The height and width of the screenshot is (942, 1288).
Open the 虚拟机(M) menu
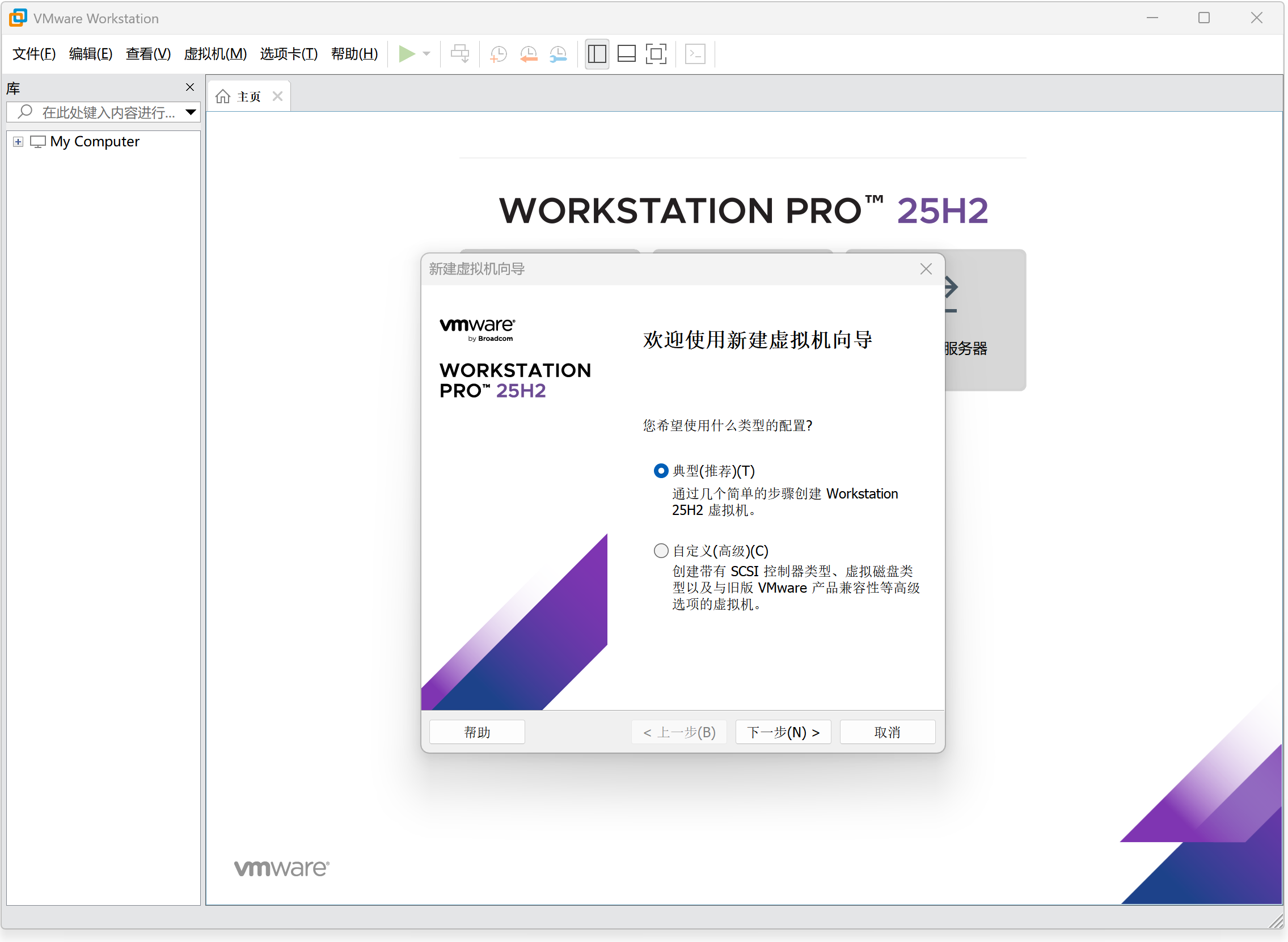[x=215, y=54]
